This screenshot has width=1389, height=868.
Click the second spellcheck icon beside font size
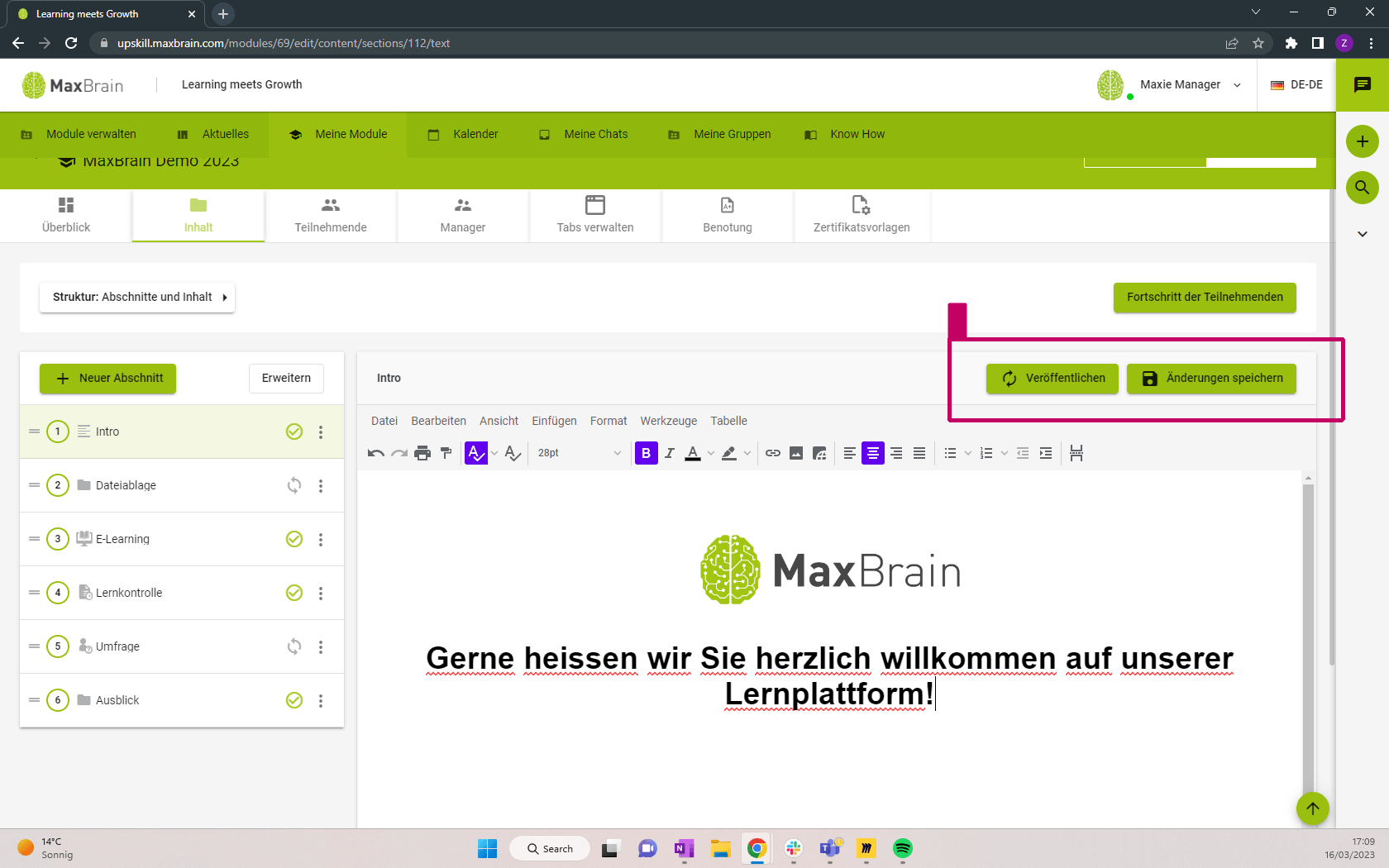(x=513, y=453)
